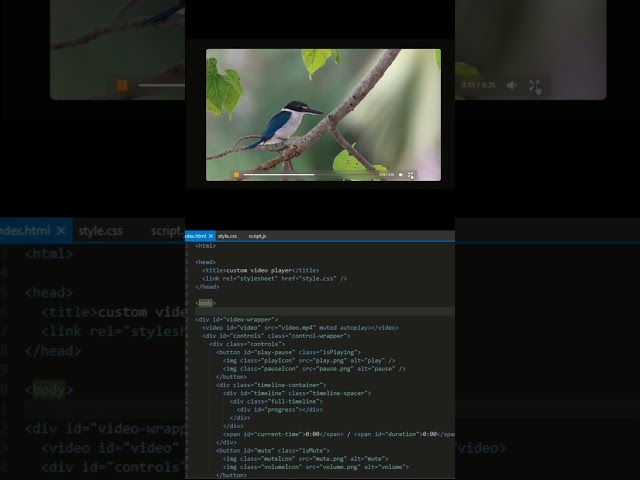Close the large blurred HTML tab in background
The width and height of the screenshot is (640, 480).
pos(61,231)
